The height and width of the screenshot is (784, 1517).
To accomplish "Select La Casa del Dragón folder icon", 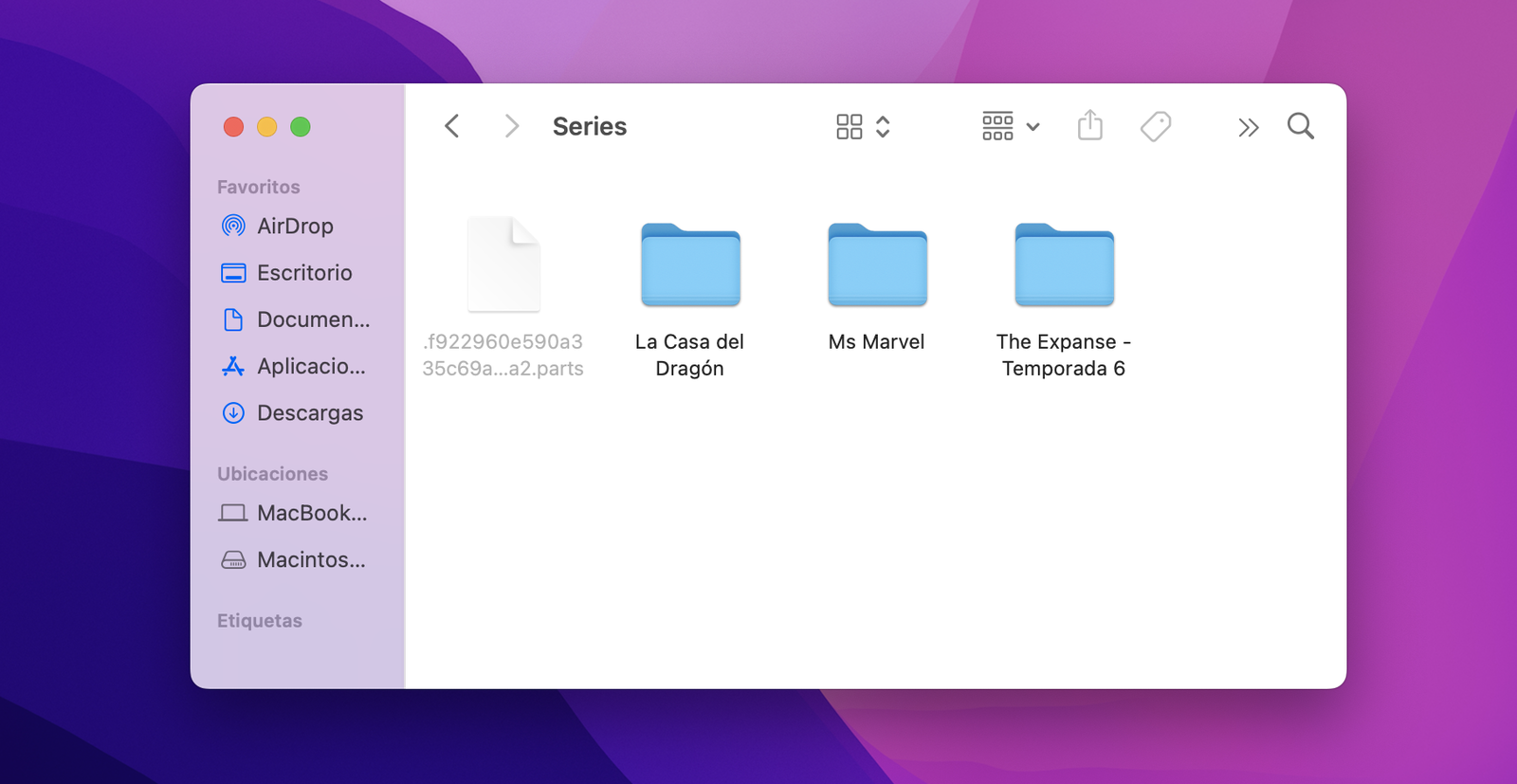I will (x=690, y=264).
